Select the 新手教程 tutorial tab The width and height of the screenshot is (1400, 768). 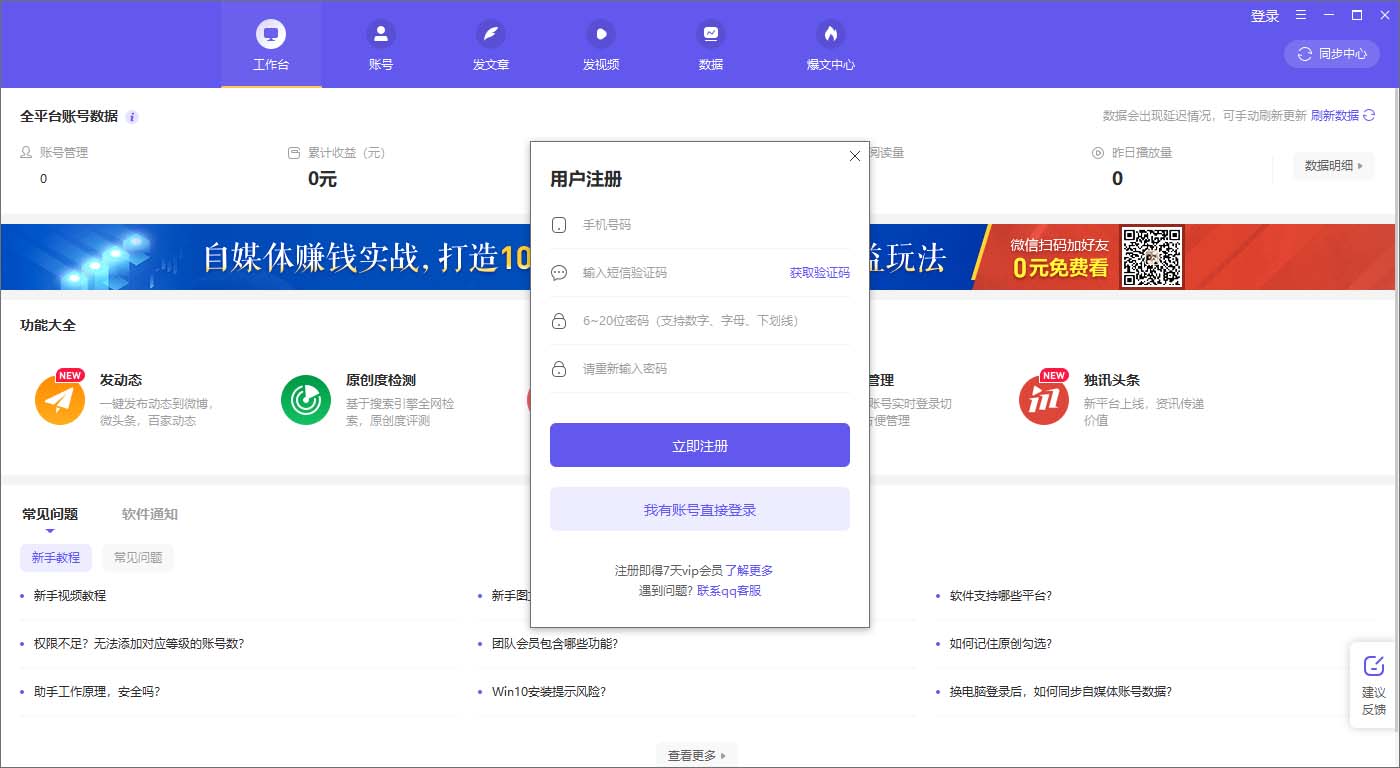pos(55,557)
